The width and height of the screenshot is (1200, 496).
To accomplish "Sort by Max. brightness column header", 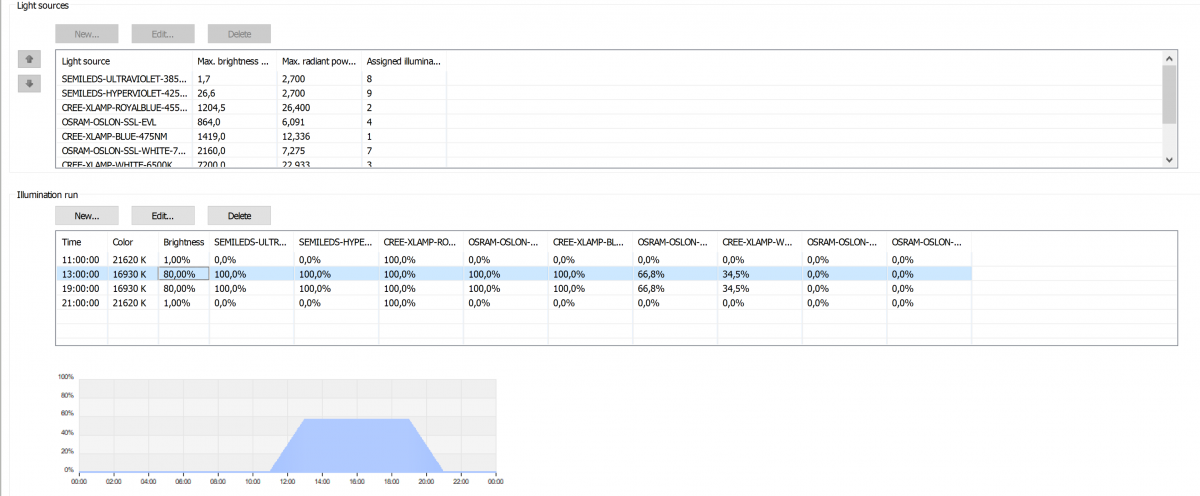I will (x=235, y=61).
